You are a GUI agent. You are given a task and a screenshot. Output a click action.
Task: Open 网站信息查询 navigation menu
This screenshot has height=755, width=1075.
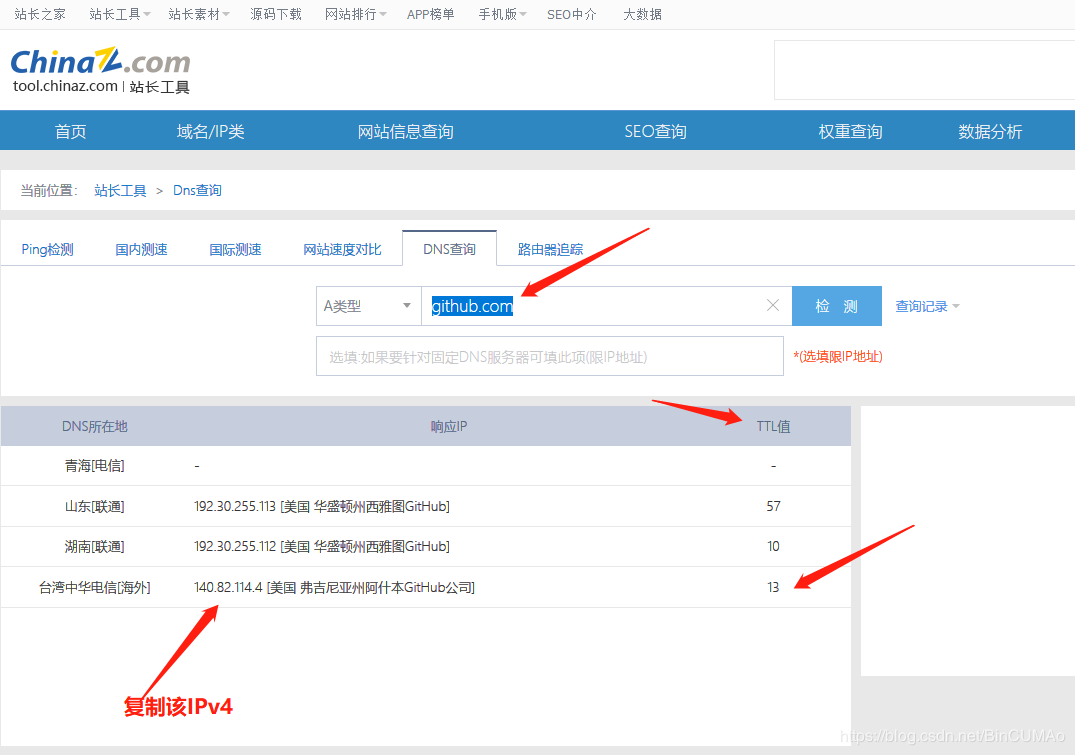coord(405,131)
